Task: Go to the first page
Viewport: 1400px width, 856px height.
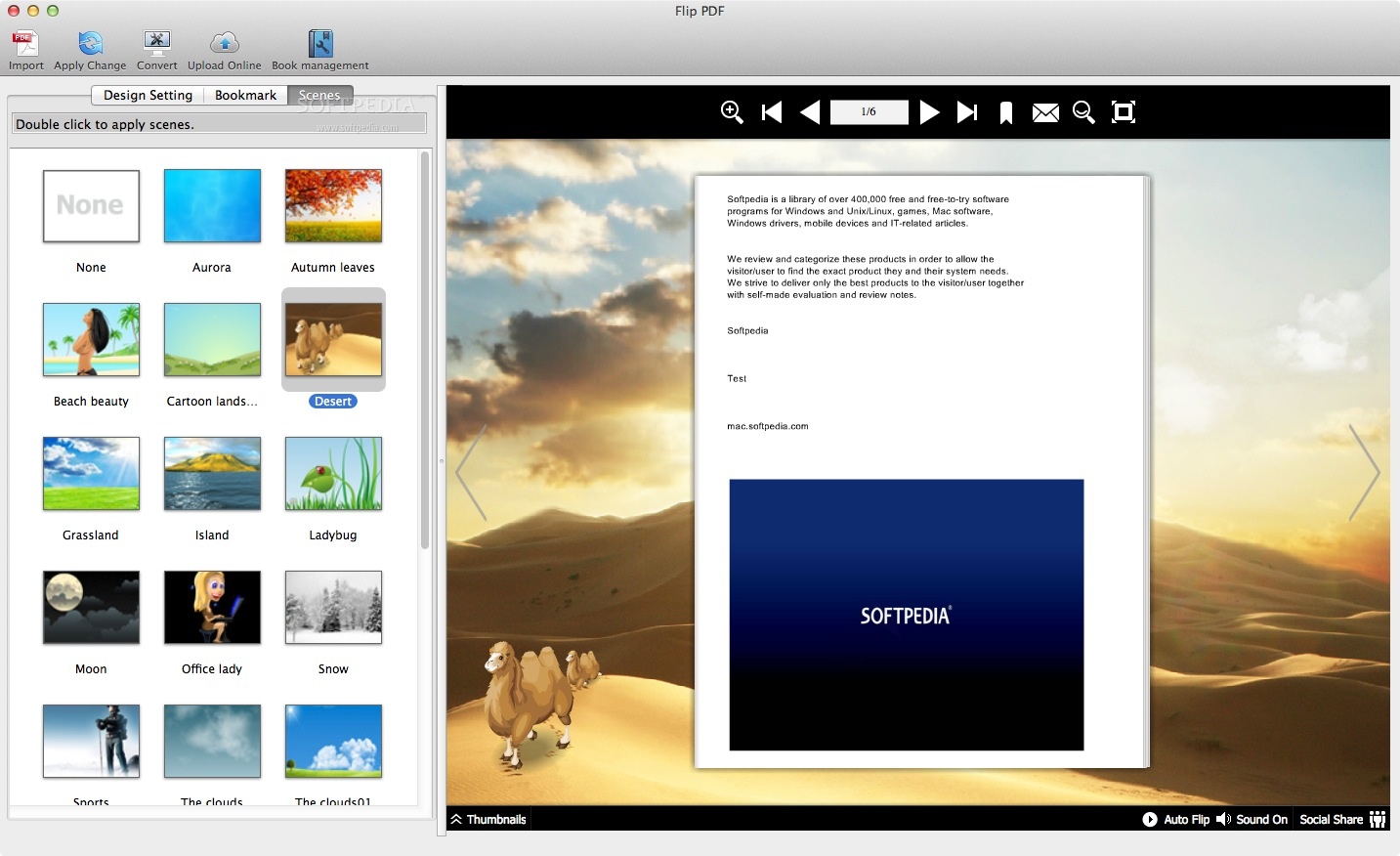Action: (772, 112)
